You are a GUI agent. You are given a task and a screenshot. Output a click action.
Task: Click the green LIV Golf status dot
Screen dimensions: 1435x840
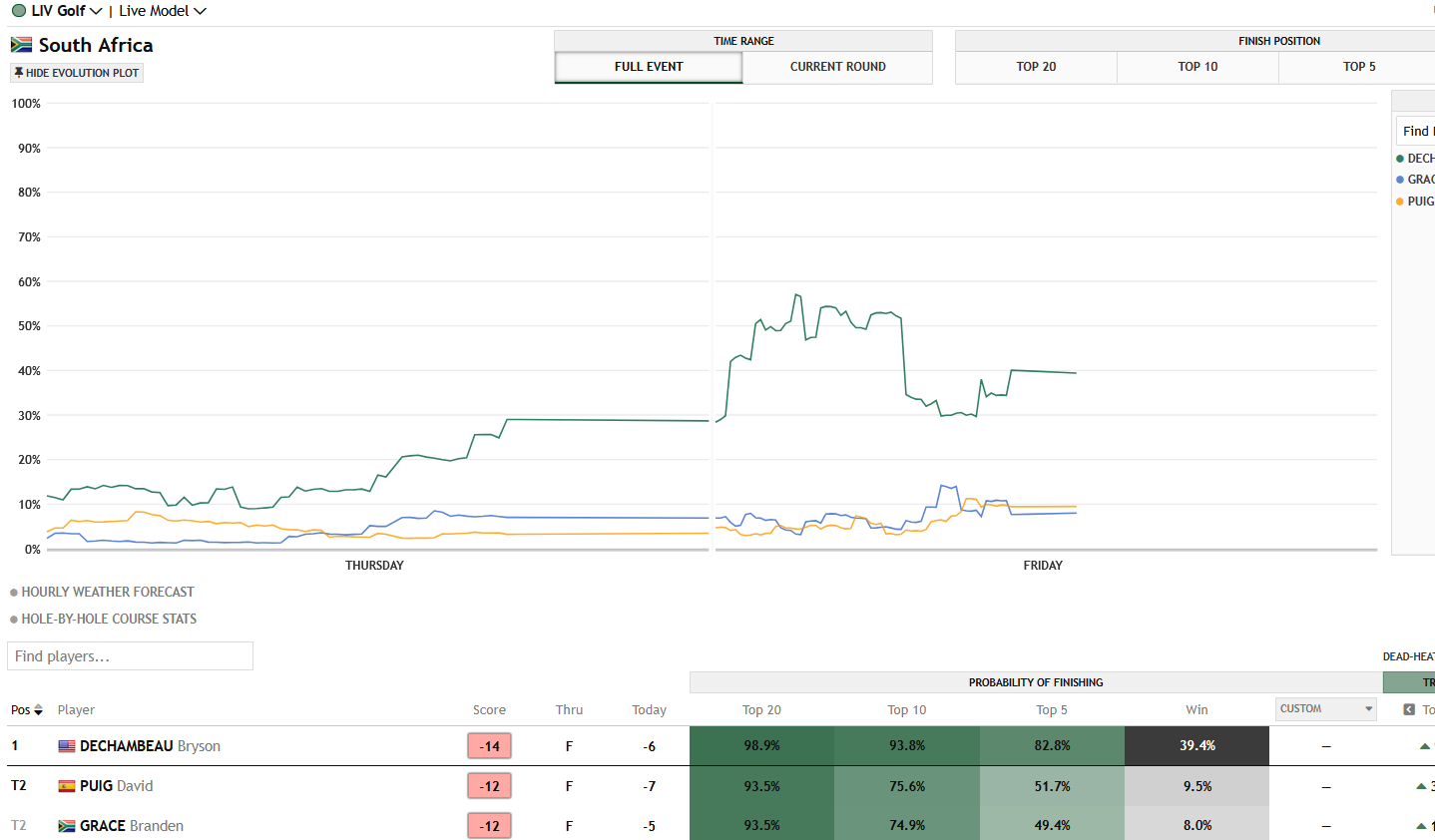point(19,11)
